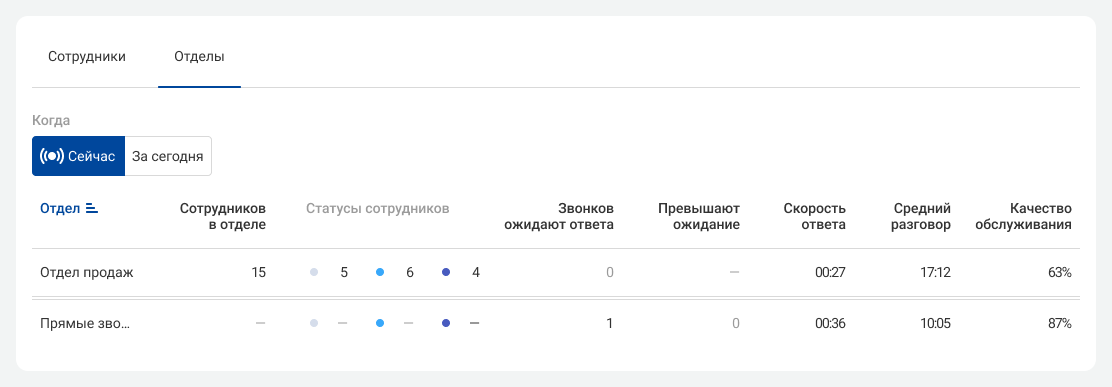The image size is (1112, 387).
Task: Switch the period toggle to За сегодня
Action: tap(168, 156)
